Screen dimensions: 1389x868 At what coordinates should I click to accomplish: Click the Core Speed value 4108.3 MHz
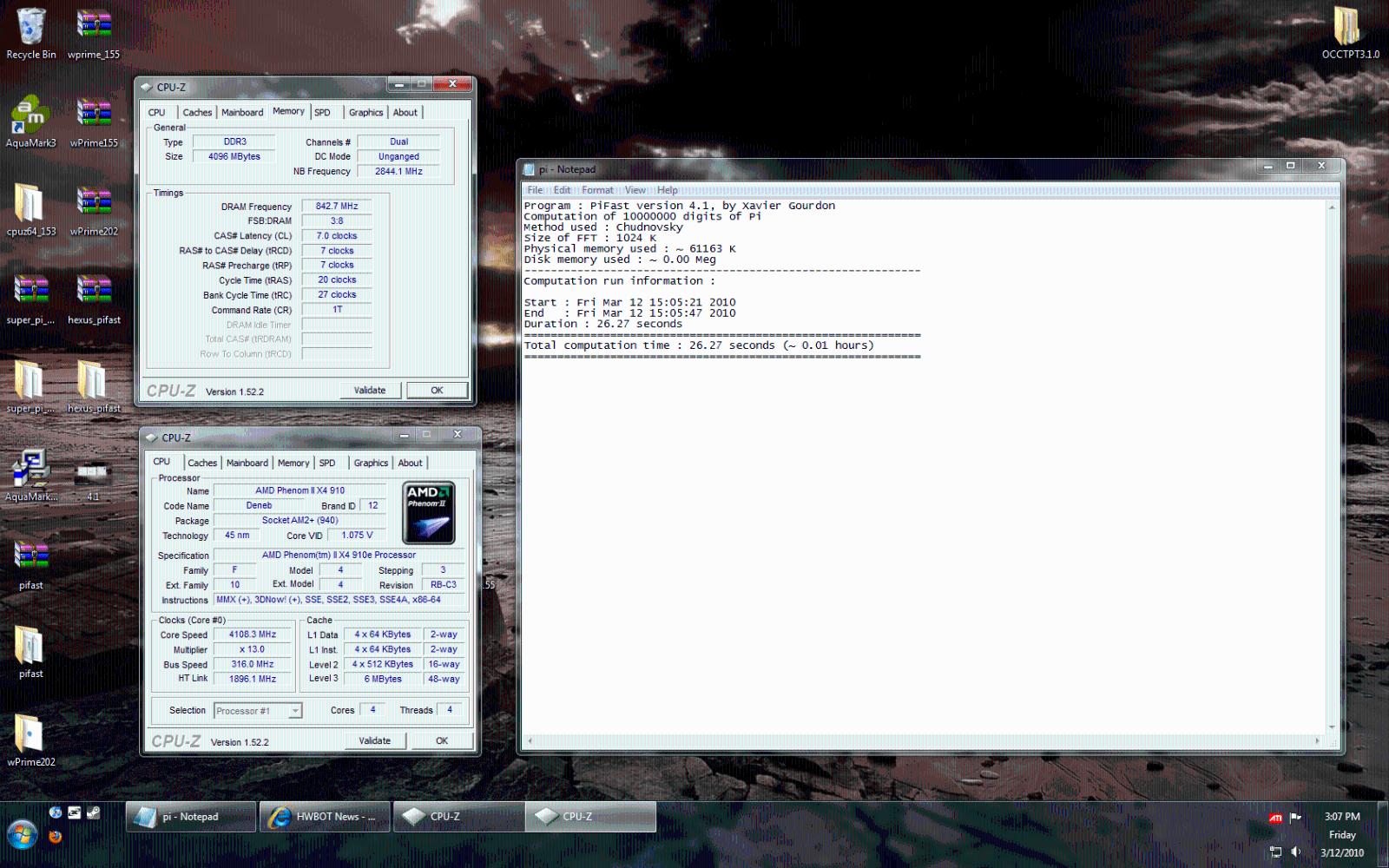[253, 635]
